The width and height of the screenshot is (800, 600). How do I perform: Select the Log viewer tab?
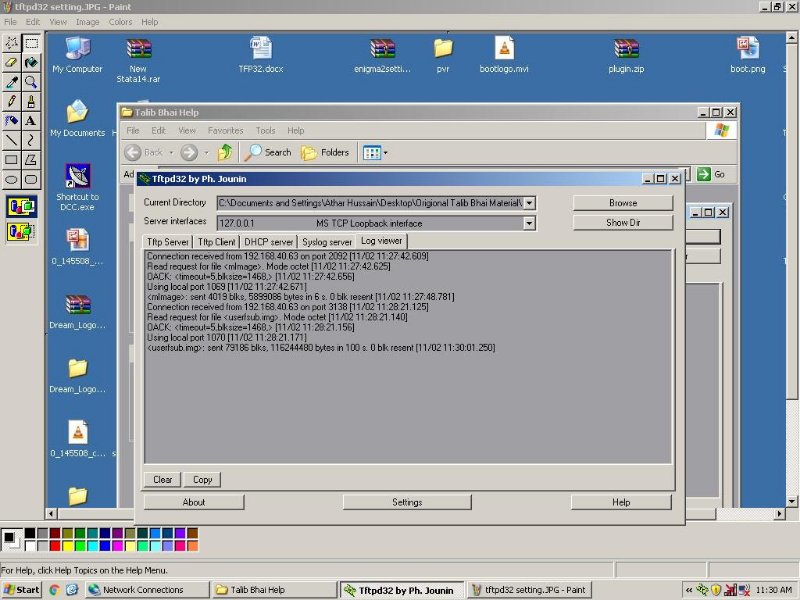click(x=382, y=241)
